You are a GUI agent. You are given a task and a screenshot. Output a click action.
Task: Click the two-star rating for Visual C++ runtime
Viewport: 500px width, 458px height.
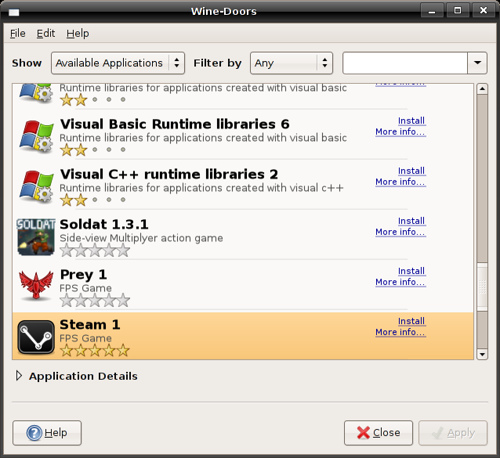tap(93, 200)
